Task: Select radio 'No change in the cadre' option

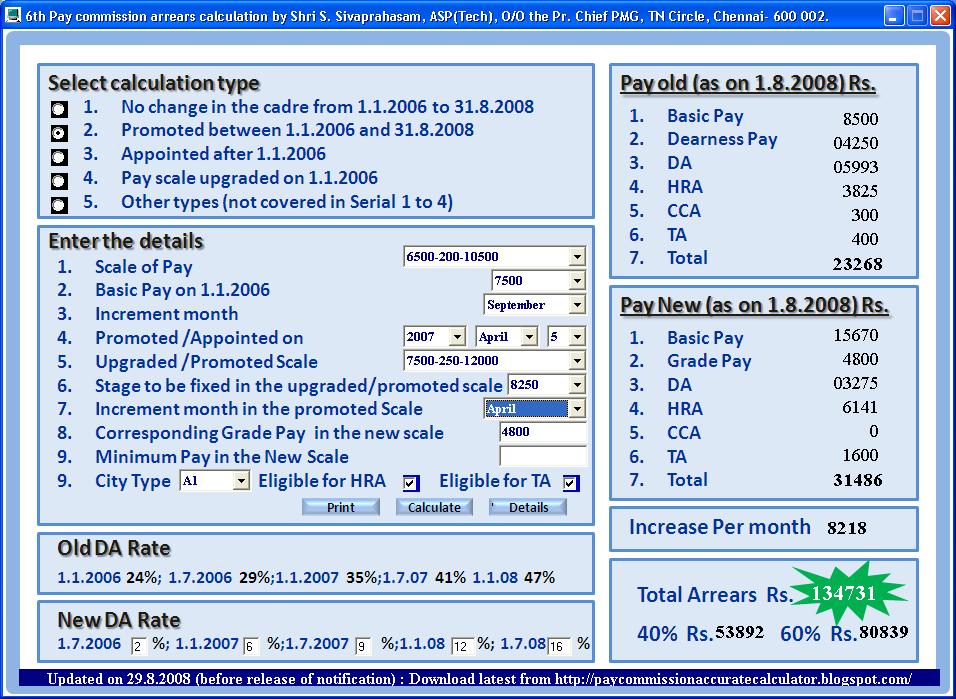Action: (x=59, y=109)
